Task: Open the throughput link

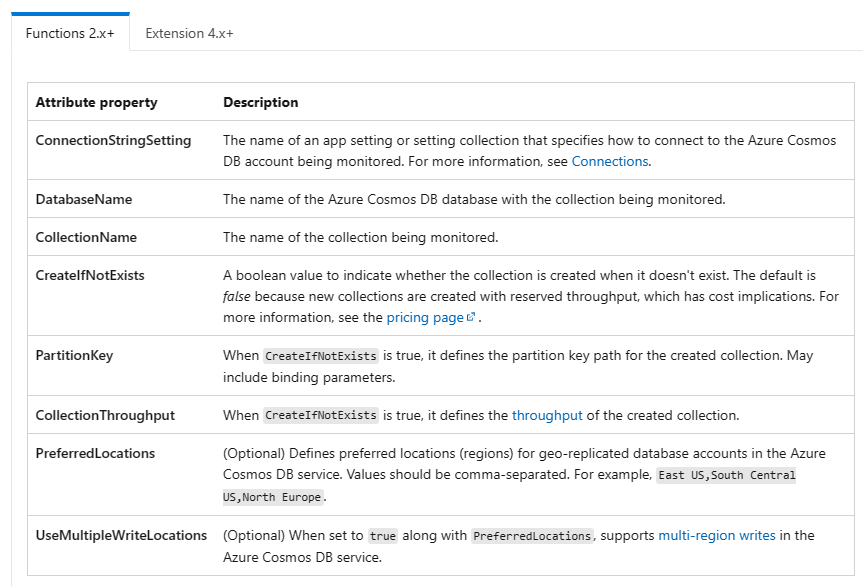Action: (x=547, y=415)
